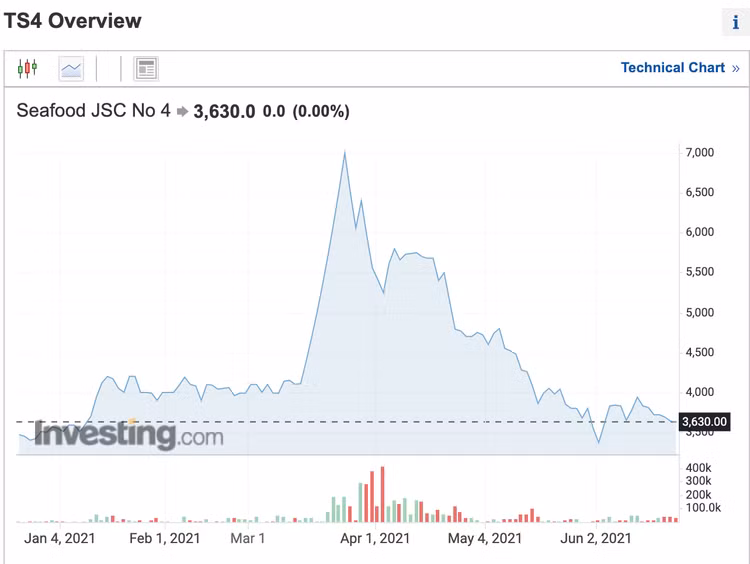The width and height of the screenshot is (750, 564).
Task: Click the May 4, 2021 date label
Action: (485, 539)
